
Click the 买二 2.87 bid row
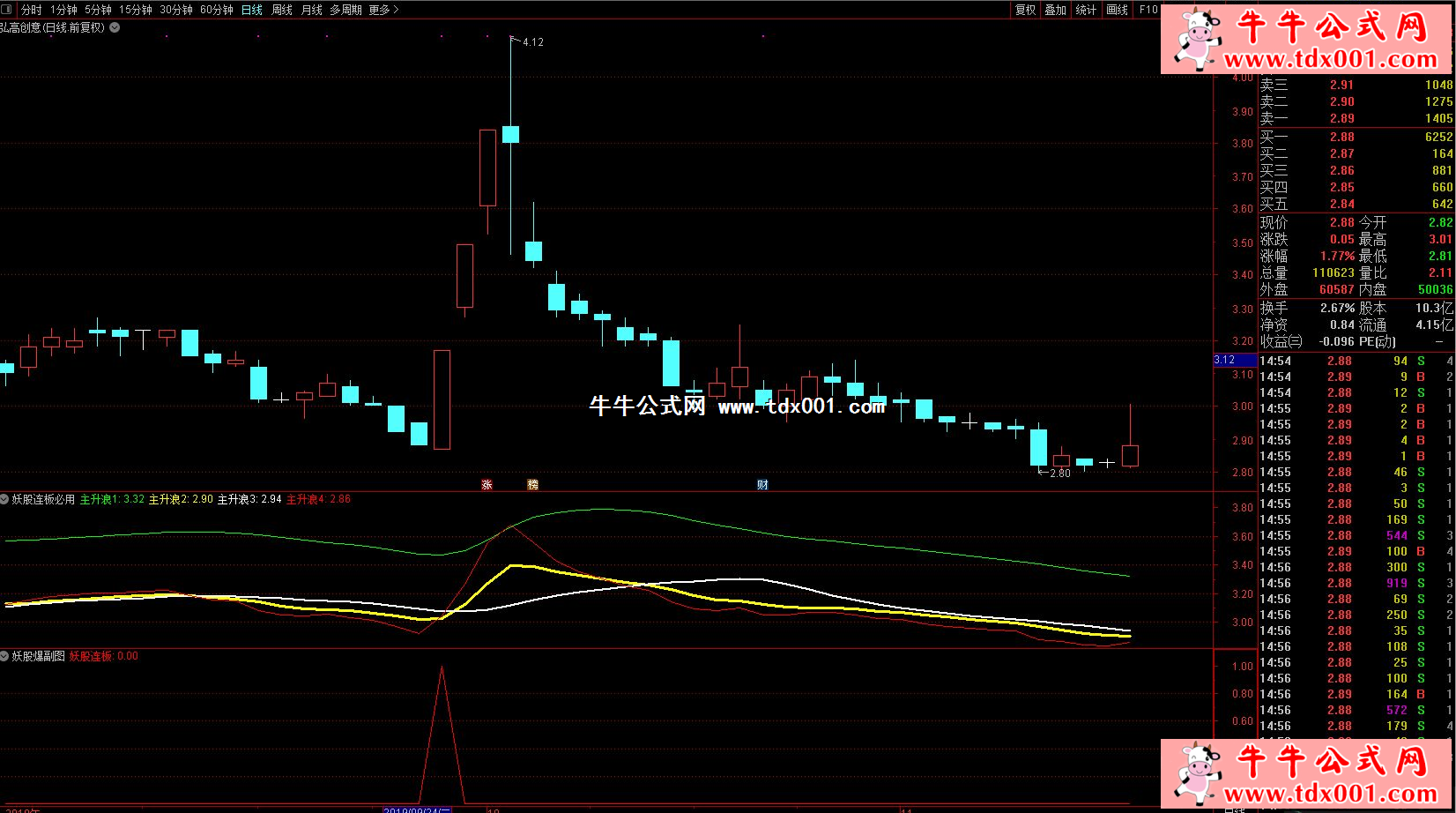tap(1356, 153)
